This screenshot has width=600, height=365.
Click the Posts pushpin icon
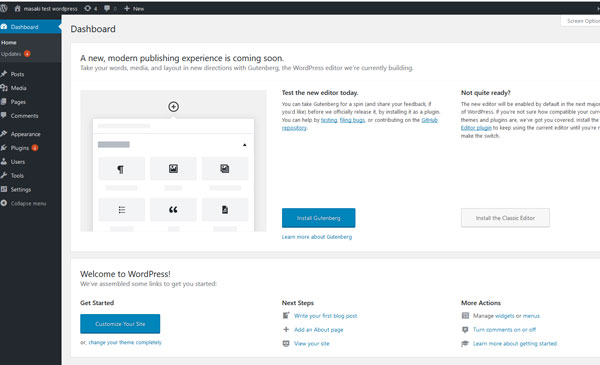[x=4, y=74]
